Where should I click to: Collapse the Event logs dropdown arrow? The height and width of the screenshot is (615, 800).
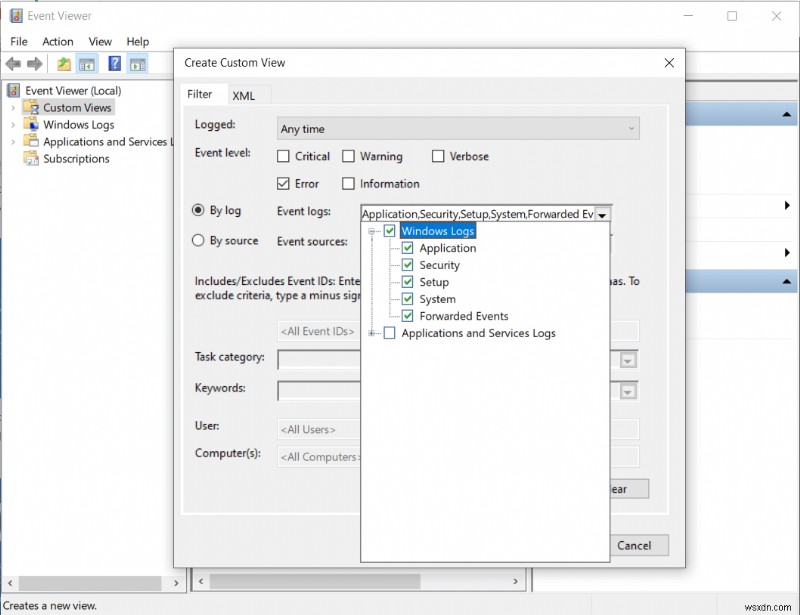coord(603,214)
